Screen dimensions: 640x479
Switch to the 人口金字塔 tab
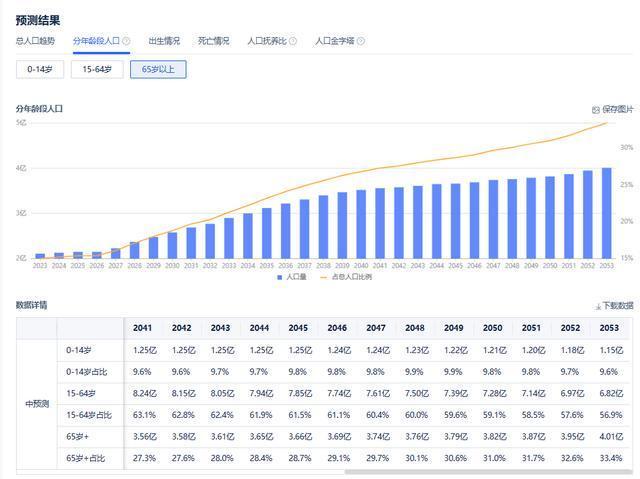click(334, 41)
